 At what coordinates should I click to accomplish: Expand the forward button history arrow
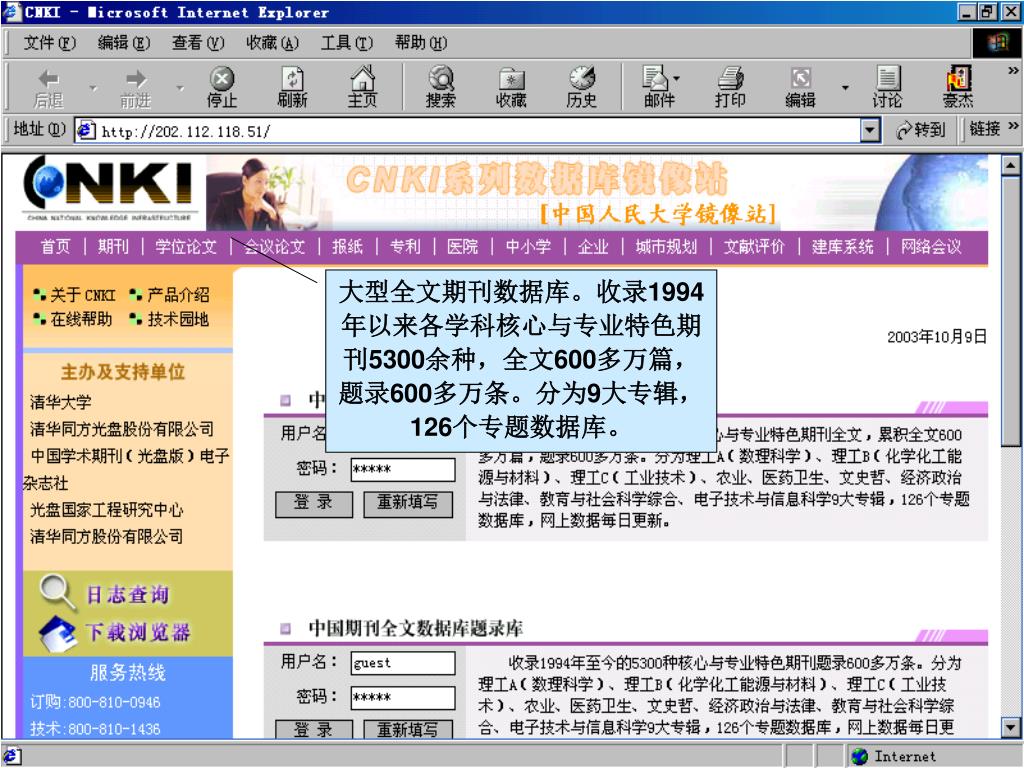pyautogui.click(x=180, y=88)
